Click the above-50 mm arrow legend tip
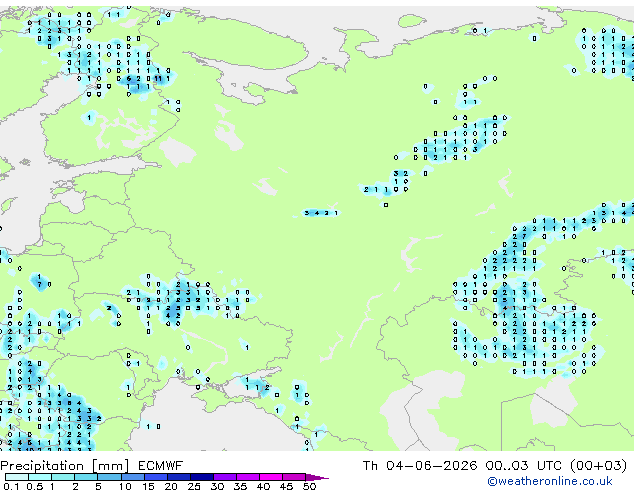The width and height of the screenshot is (634, 490). [317, 477]
